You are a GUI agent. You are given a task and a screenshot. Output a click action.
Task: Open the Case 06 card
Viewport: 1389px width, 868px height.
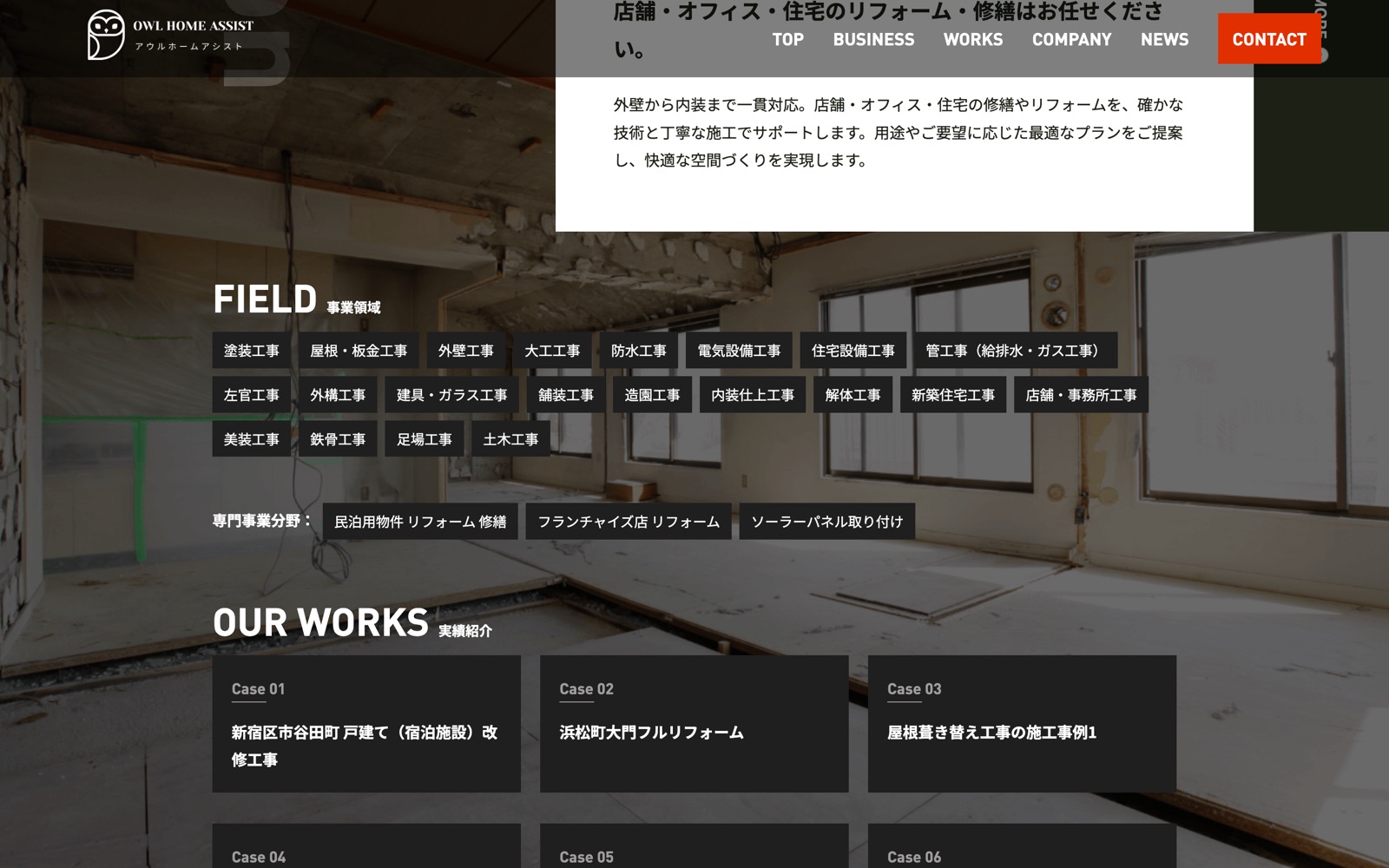coord(1022,846)
